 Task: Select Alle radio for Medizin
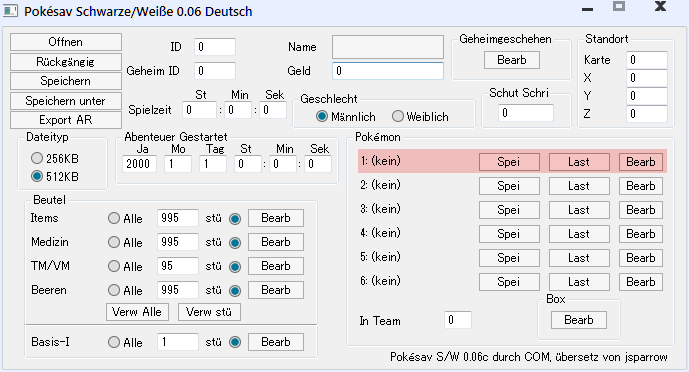114,242
